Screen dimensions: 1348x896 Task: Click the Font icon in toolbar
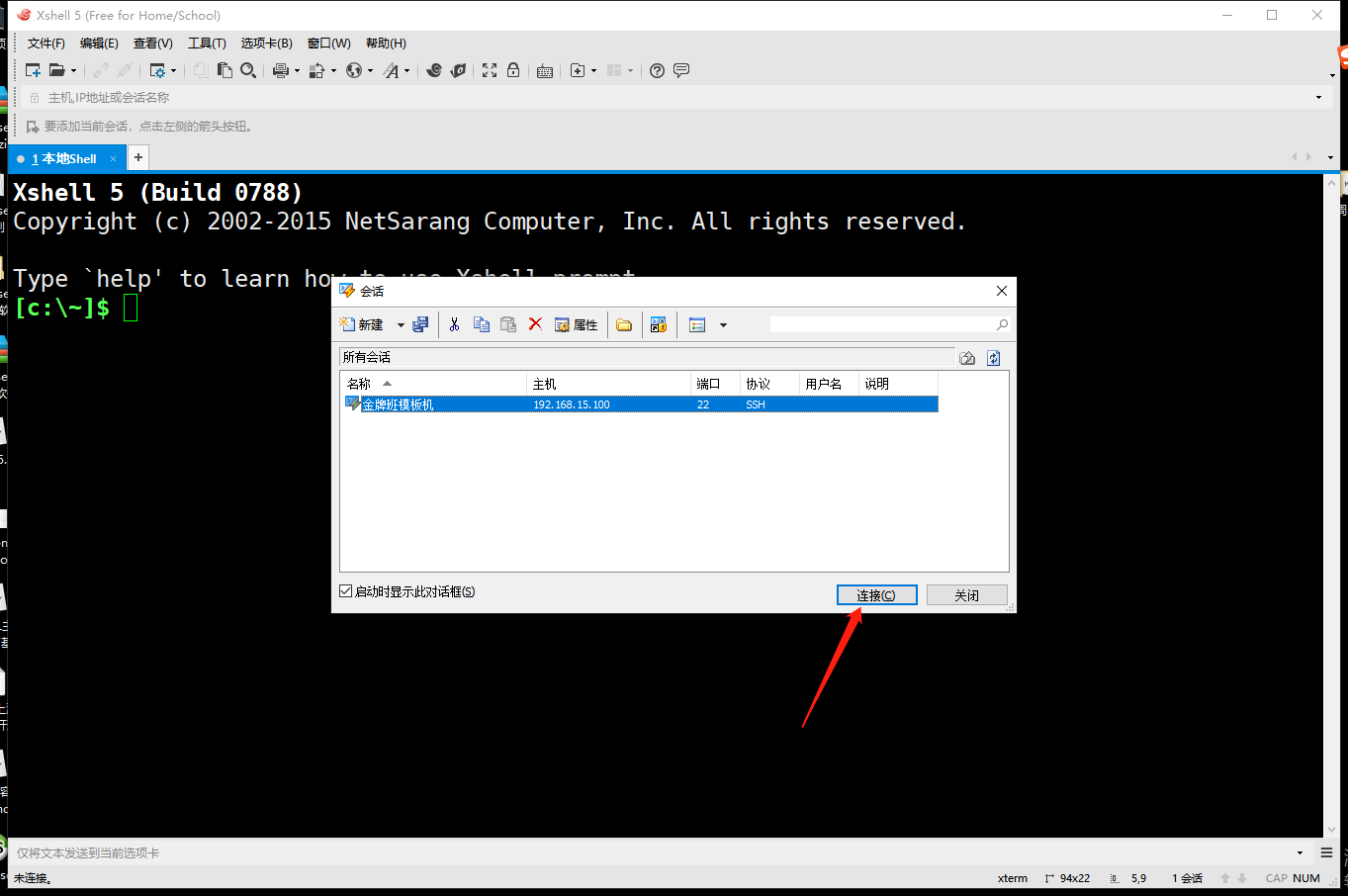(x=392, y=70)
